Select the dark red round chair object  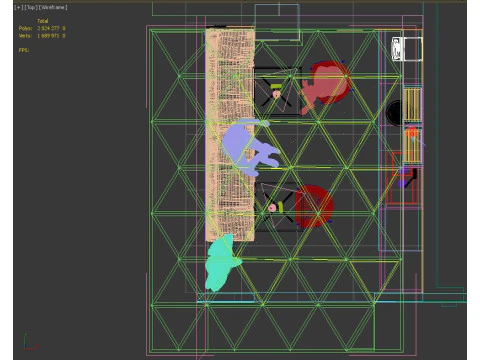[x=314, y=207]
